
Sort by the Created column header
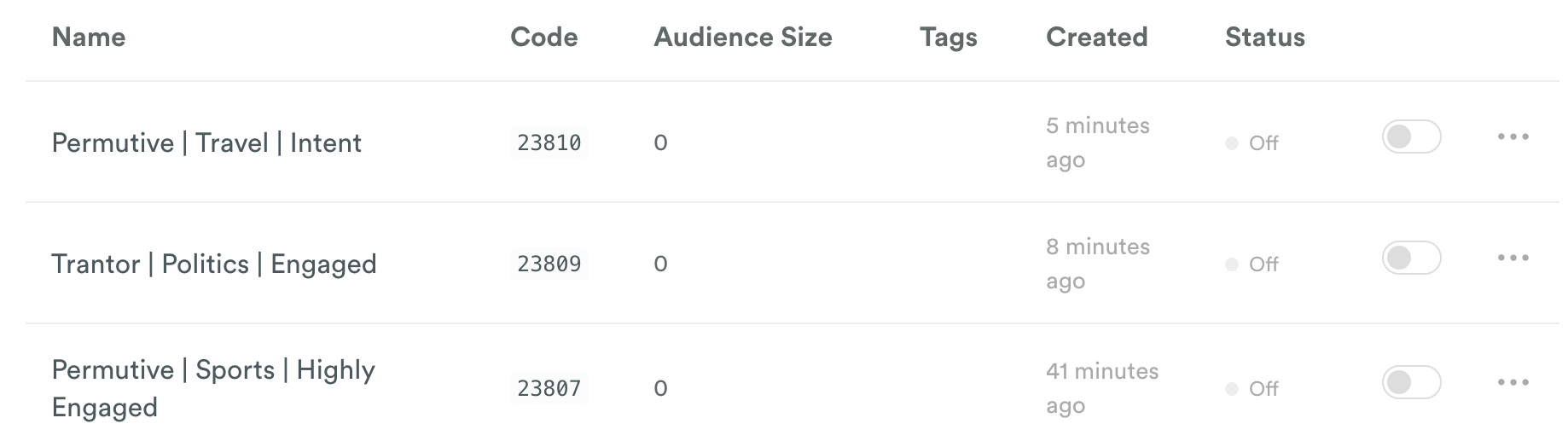(1096, 37)
